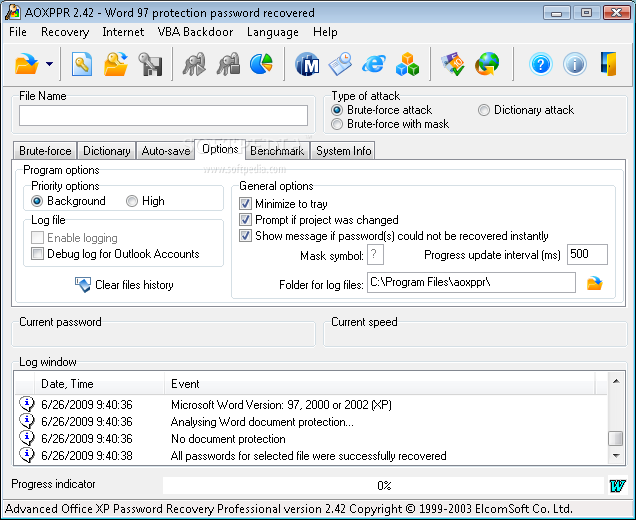Click the blue pie chart benchmark icon
The height and width of the screenshot is (520, 636).
pos(261,64)
